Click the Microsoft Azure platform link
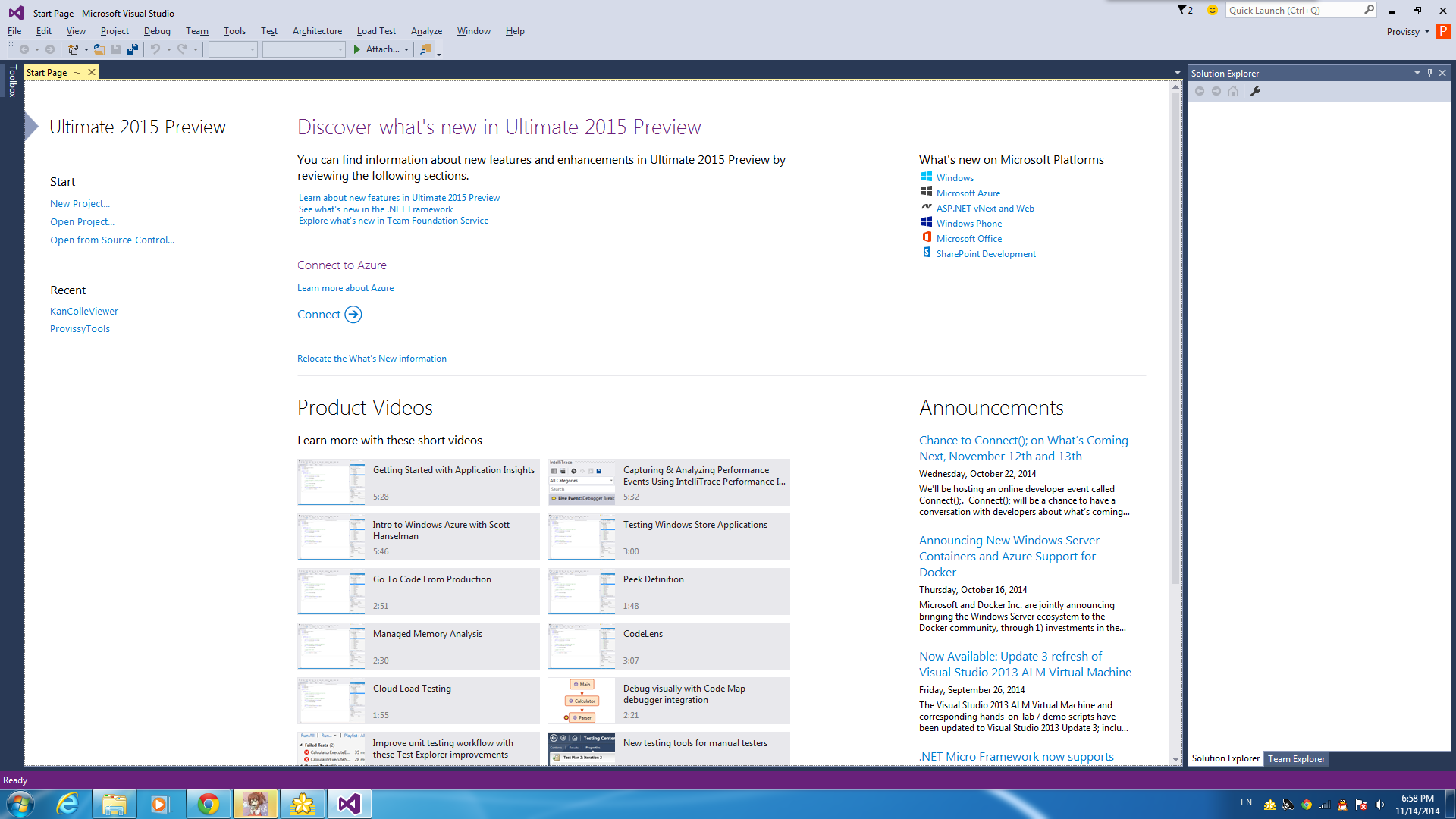This screenshot has height=819, width=1456. pos(968,193)
